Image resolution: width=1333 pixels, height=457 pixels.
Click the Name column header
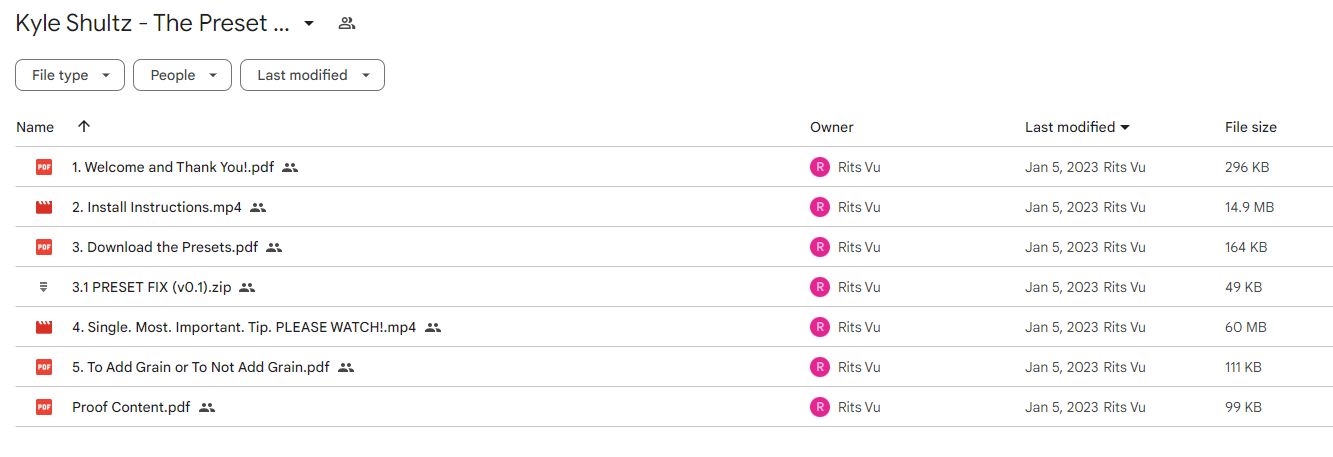[x=35, y=127]
